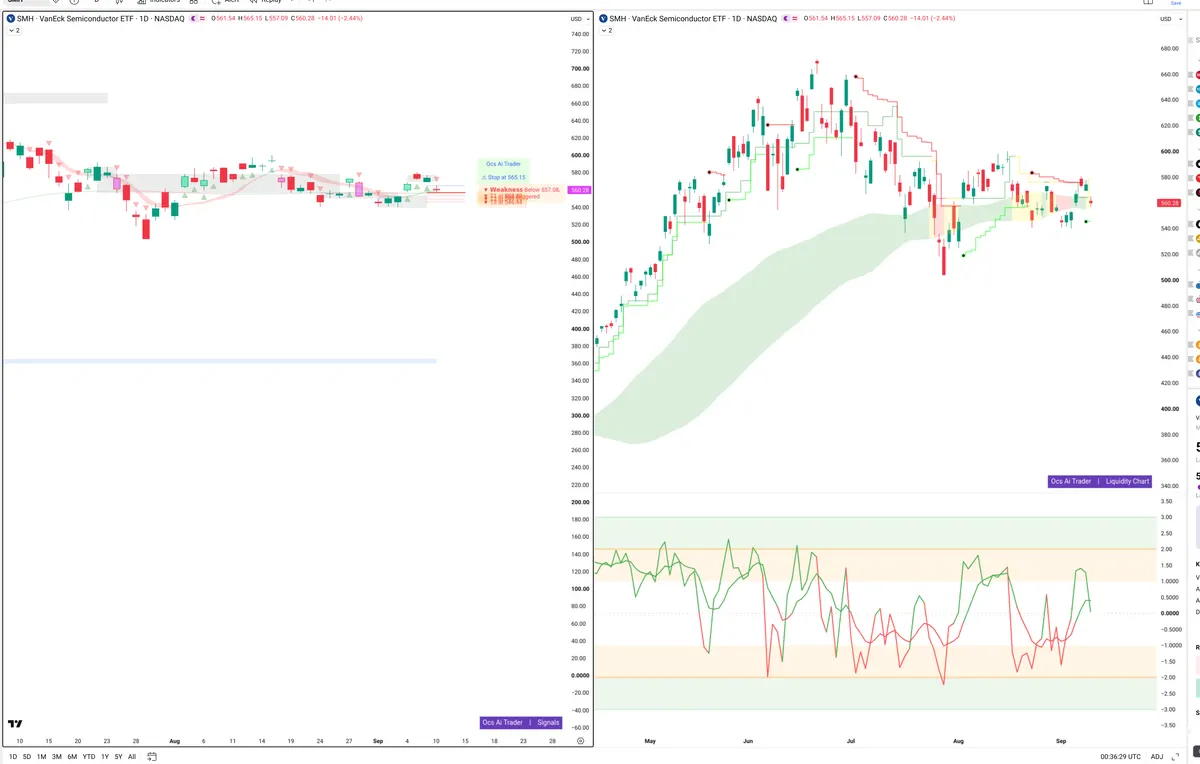This screenshot has width=1200, height=764.
Task: Select the All time range
Action: coord(132,757)
